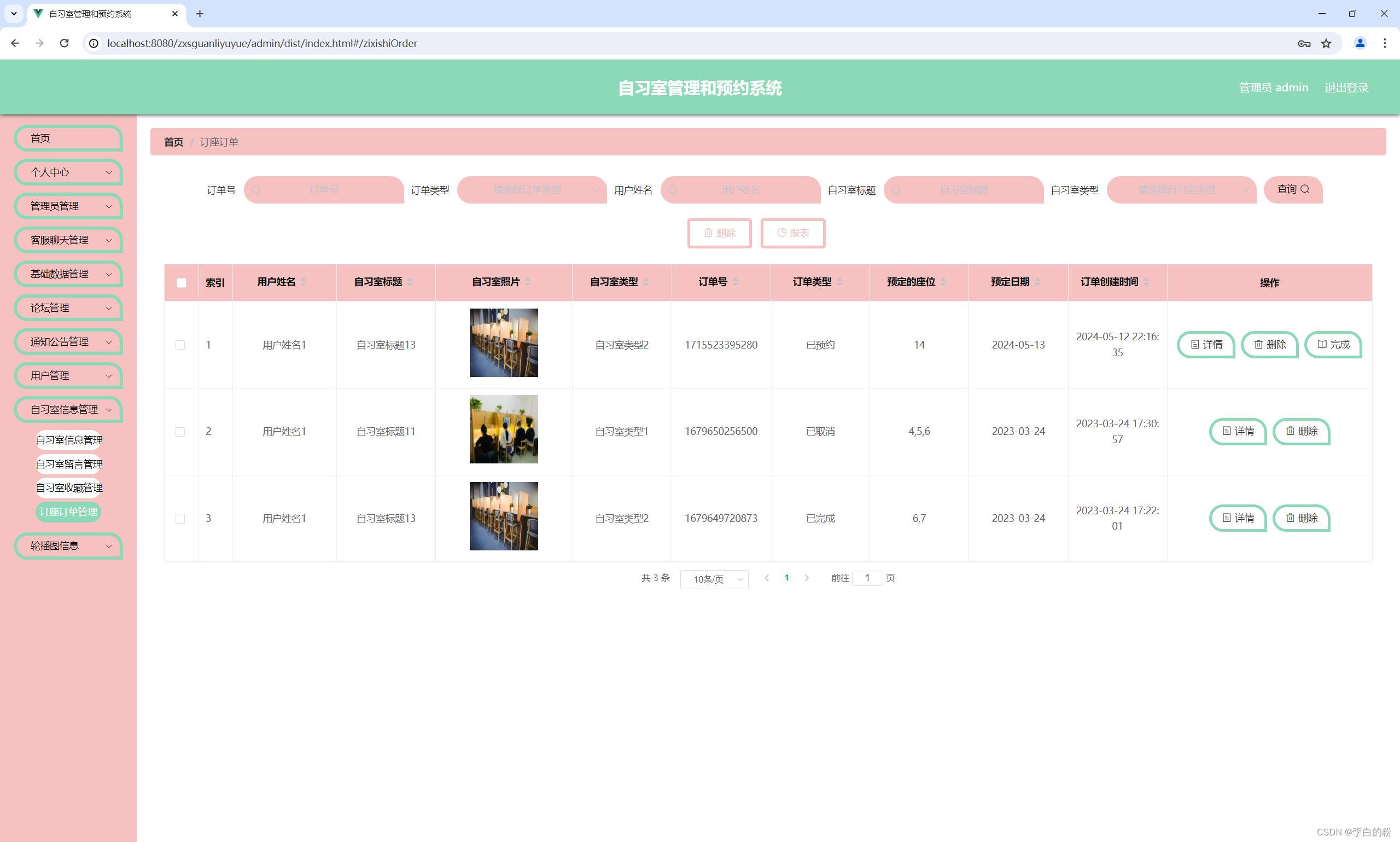
Task: Go to the next page arrow in pagination
Action: pyautogui.click(x=806, y=578)
